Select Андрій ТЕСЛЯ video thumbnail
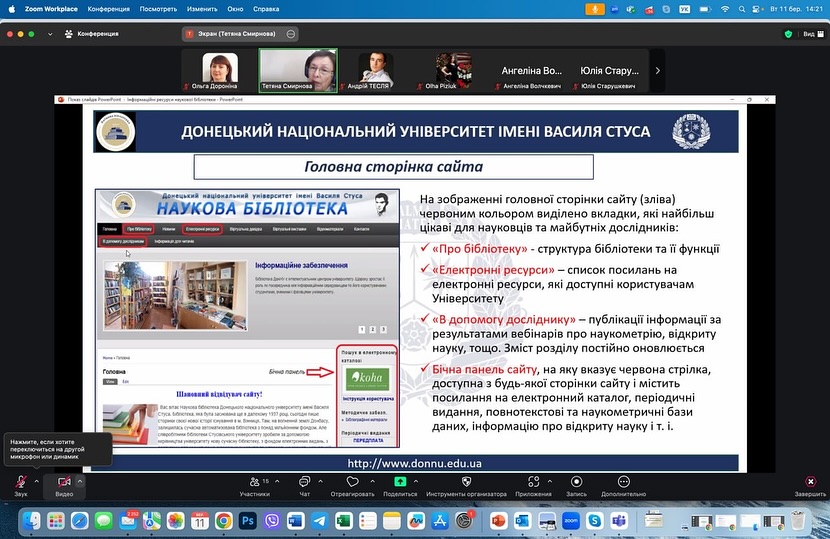 coord(376,71)
